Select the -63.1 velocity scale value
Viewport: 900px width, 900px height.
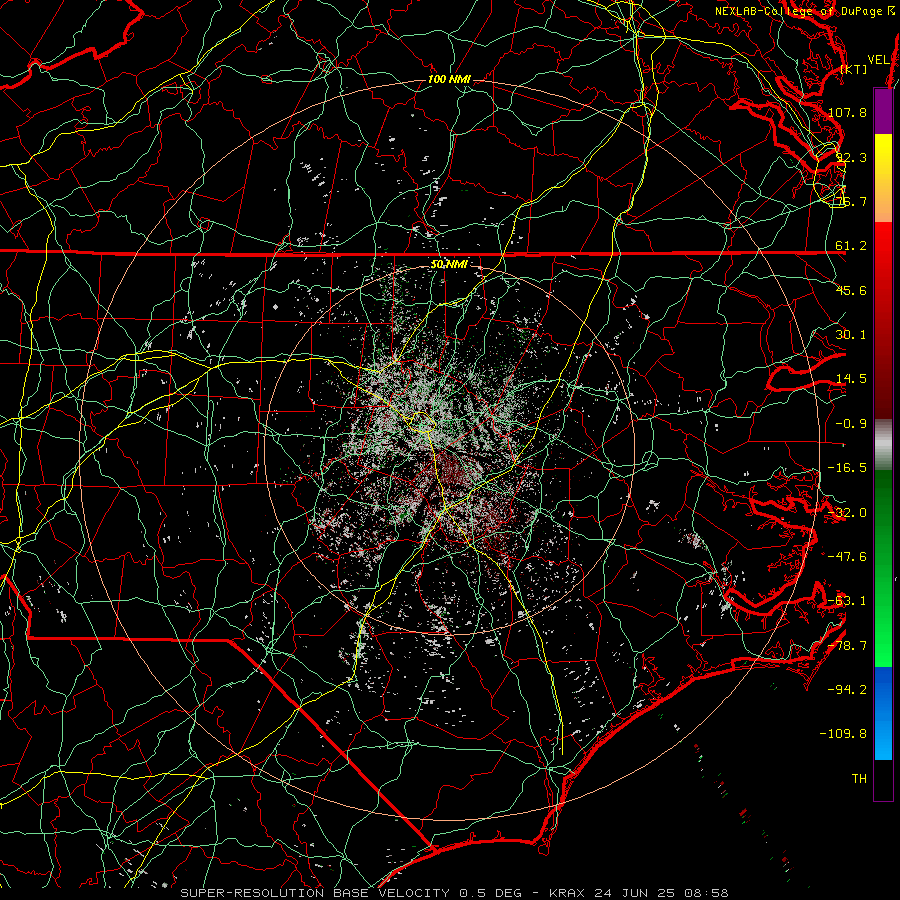pos(847,601)
